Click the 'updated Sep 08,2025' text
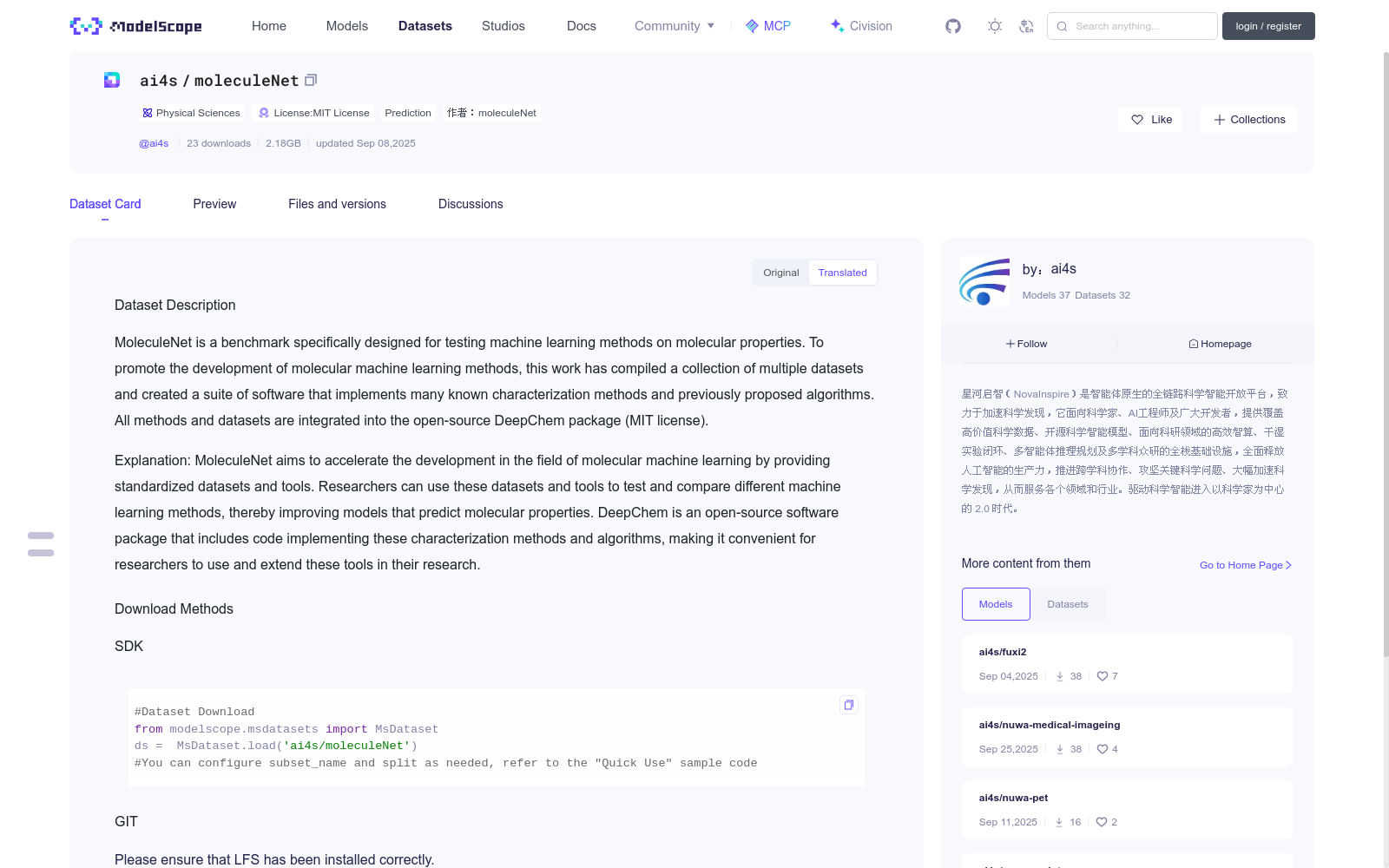This screenshot has width=1389, height=868. coord(365,143)
